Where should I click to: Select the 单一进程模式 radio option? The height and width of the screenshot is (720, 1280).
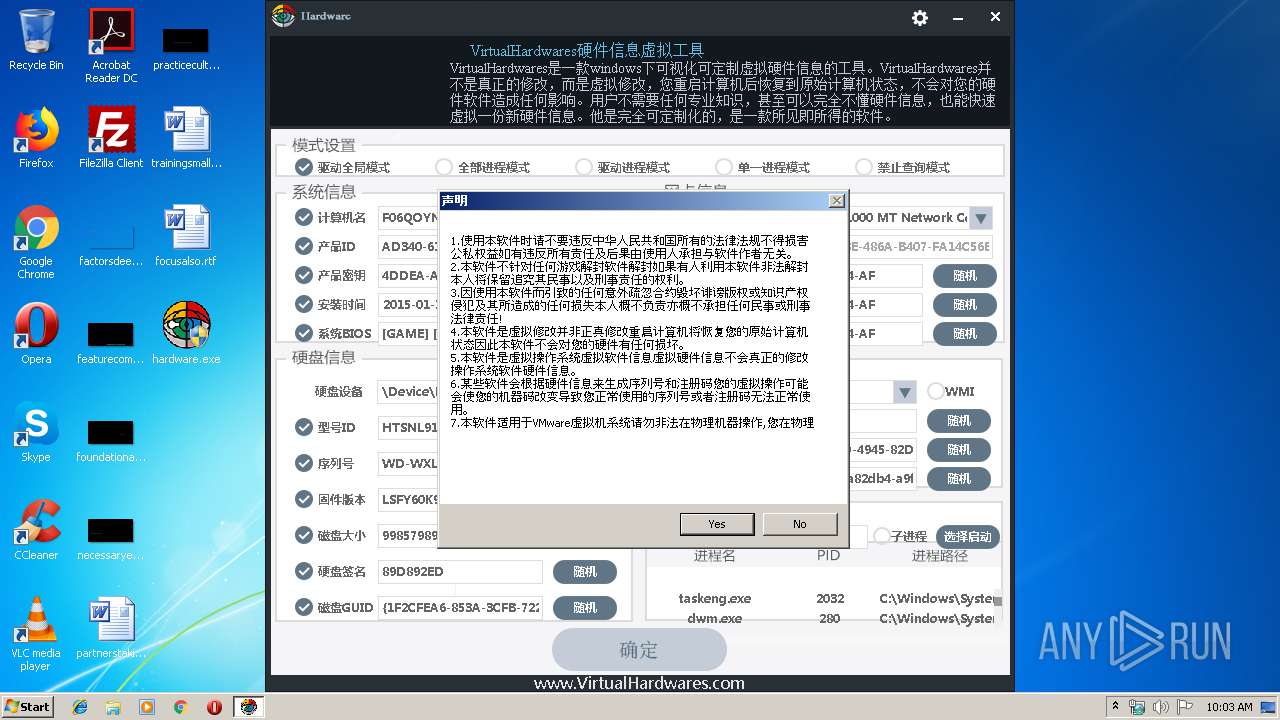[x=724, y=167]
